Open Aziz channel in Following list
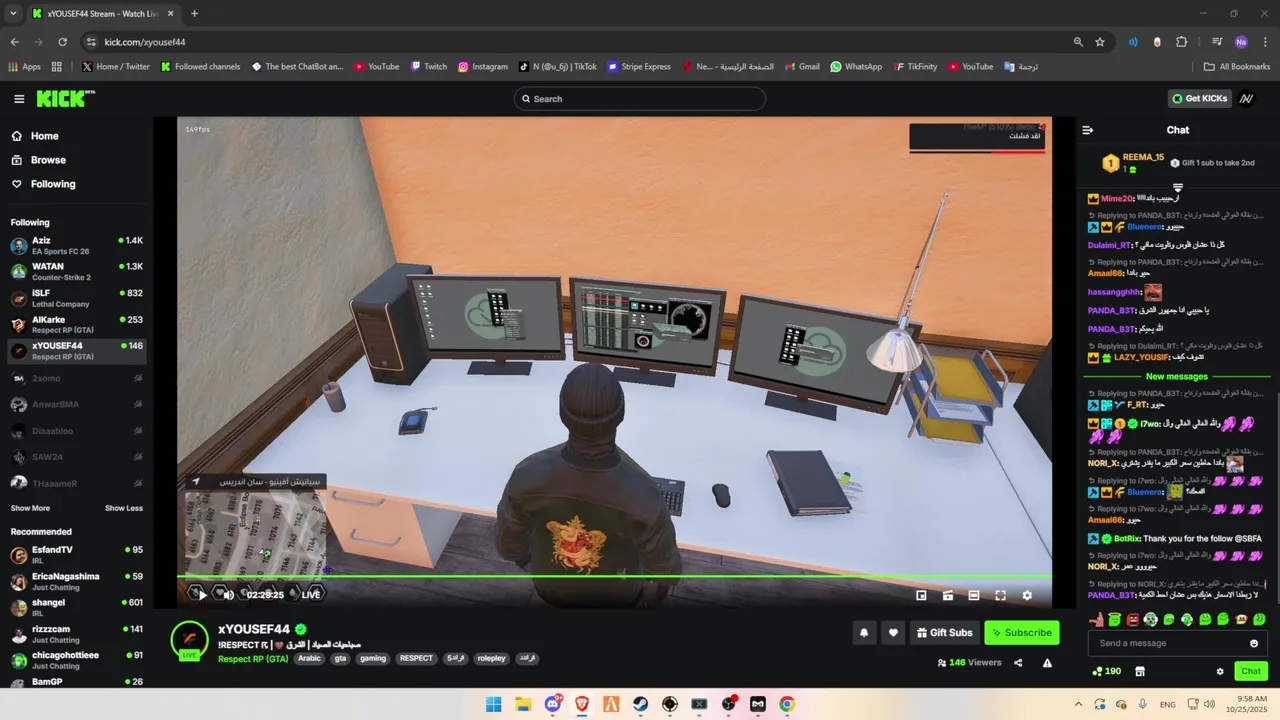The height and width of the screenshot is (720, 1280). pos(76,246)
